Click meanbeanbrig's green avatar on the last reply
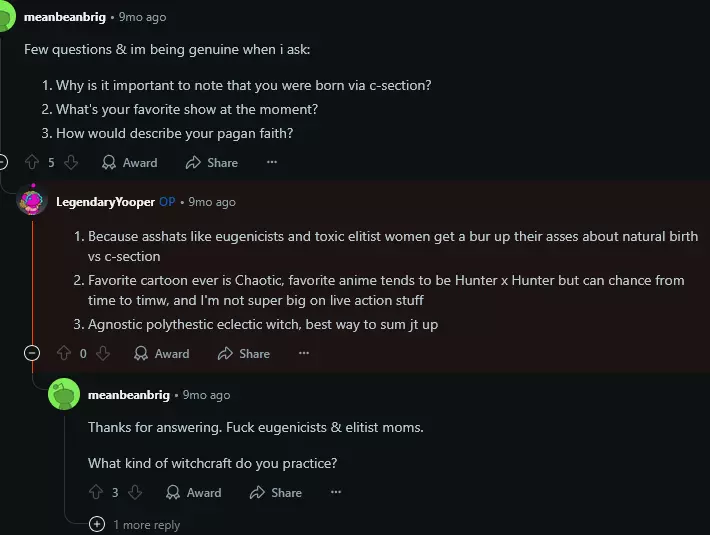The width and height of the screenshot is (710, 535). click(x=65, y=395)
